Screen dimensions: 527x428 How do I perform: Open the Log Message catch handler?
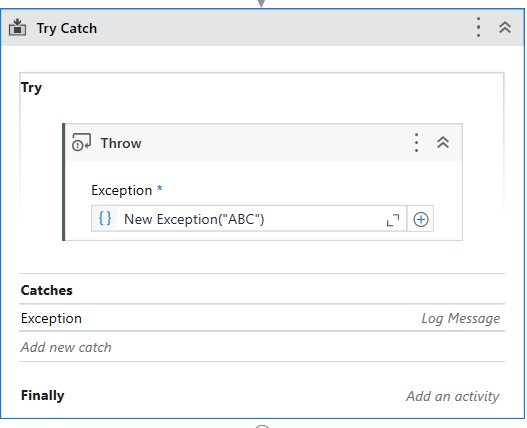pos(460,318)
